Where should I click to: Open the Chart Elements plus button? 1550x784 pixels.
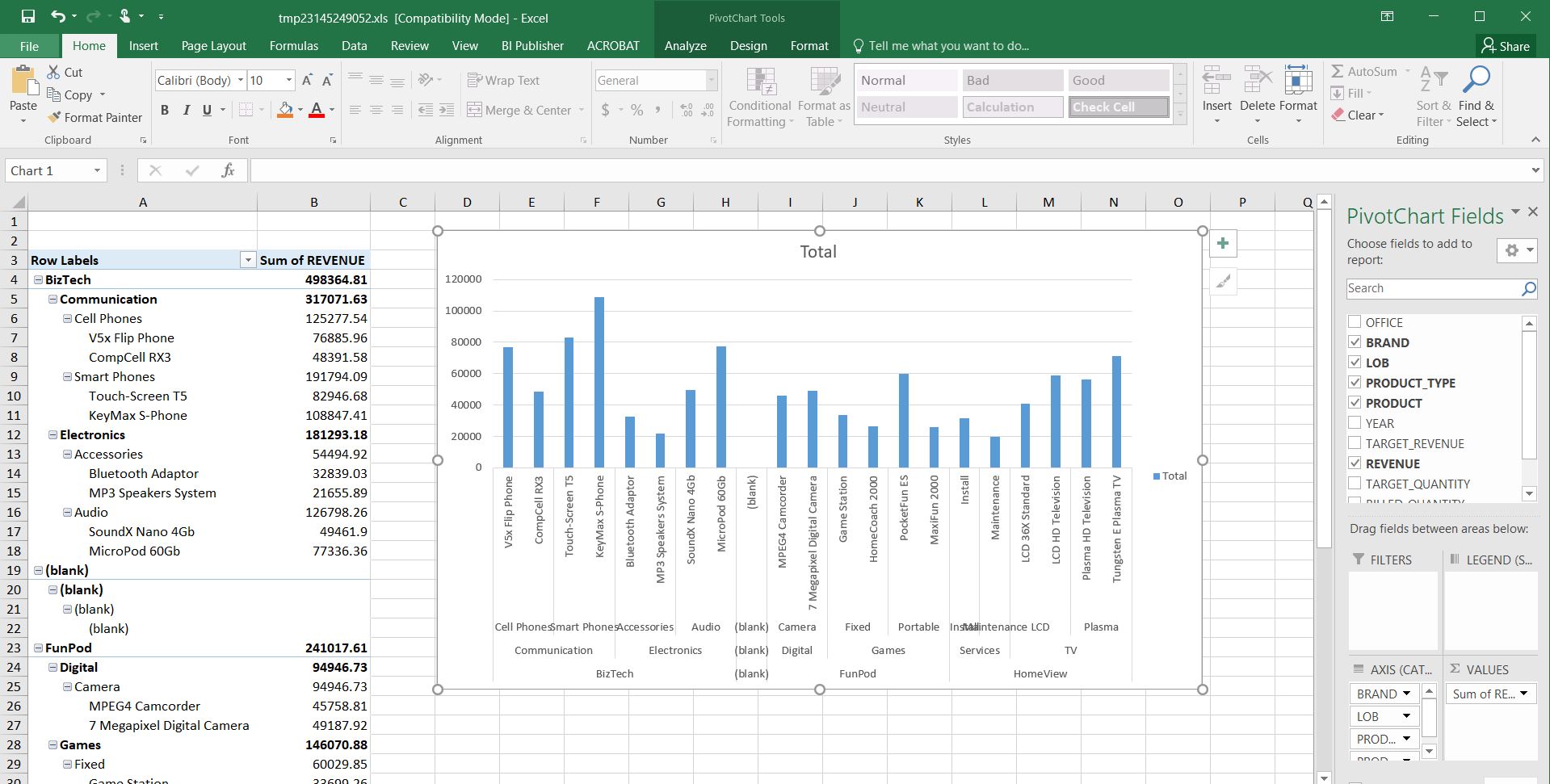[1223, 244]
